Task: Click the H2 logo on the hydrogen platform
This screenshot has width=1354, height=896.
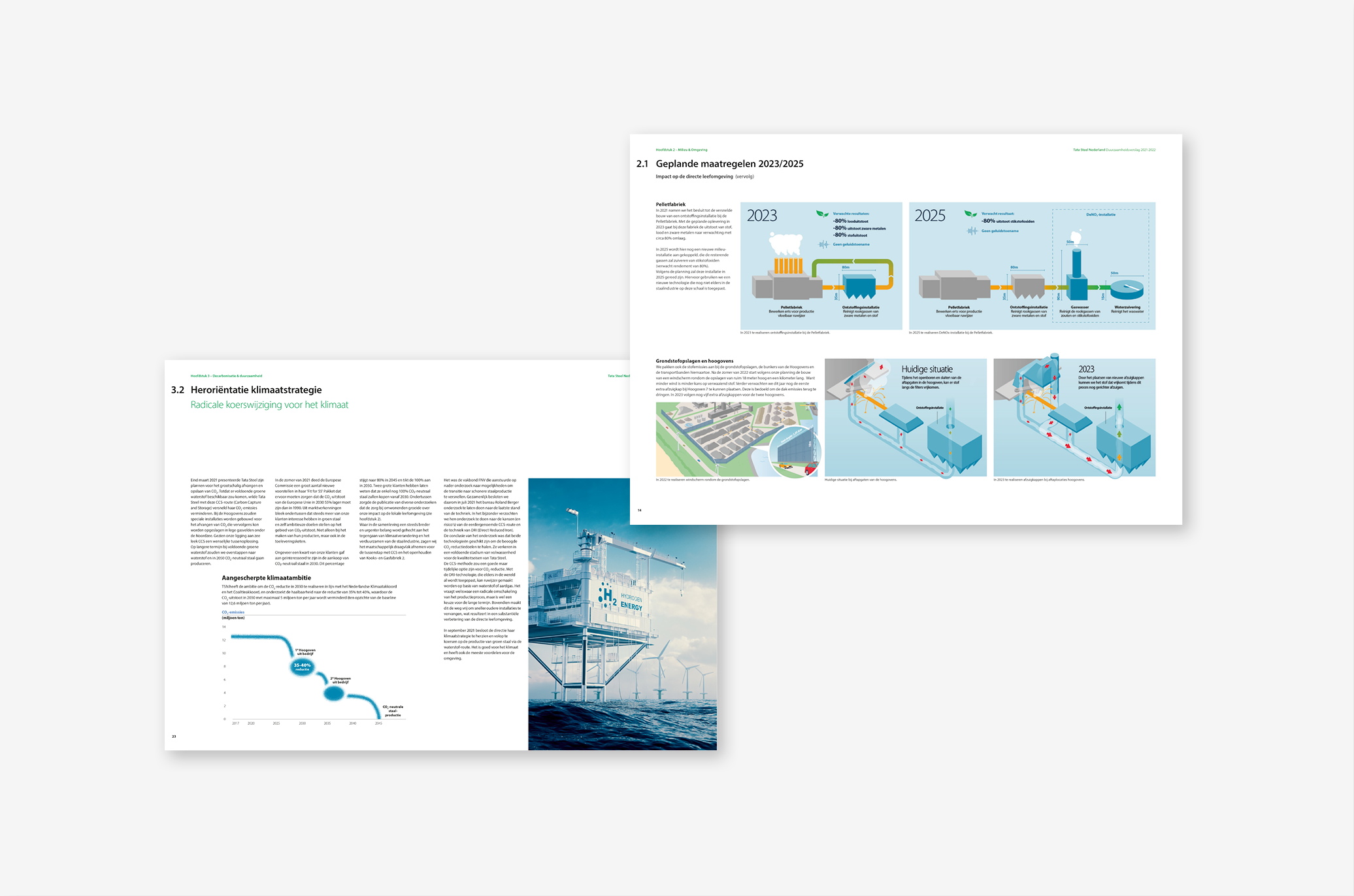Action: (608, 595)
